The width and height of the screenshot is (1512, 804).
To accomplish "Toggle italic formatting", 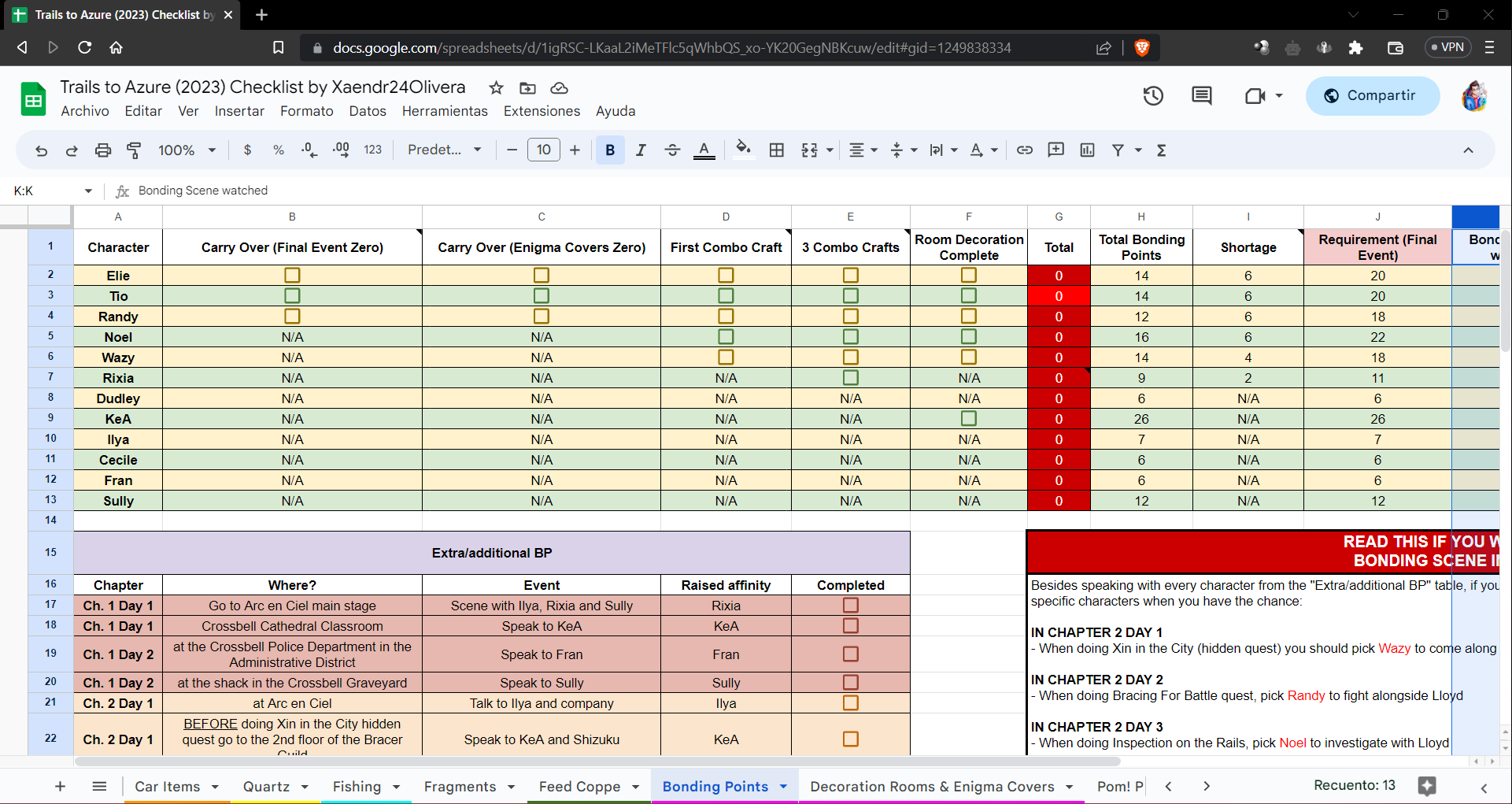I will 641,150.
